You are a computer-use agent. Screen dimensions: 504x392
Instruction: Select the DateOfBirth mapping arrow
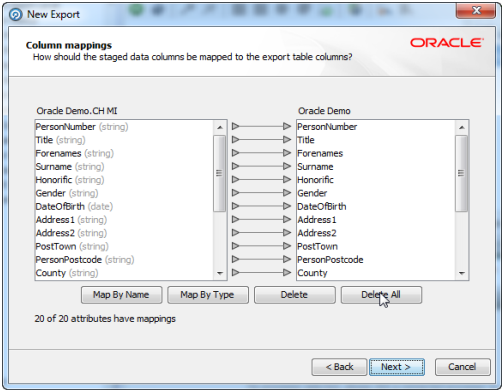[x=261, y=206]
